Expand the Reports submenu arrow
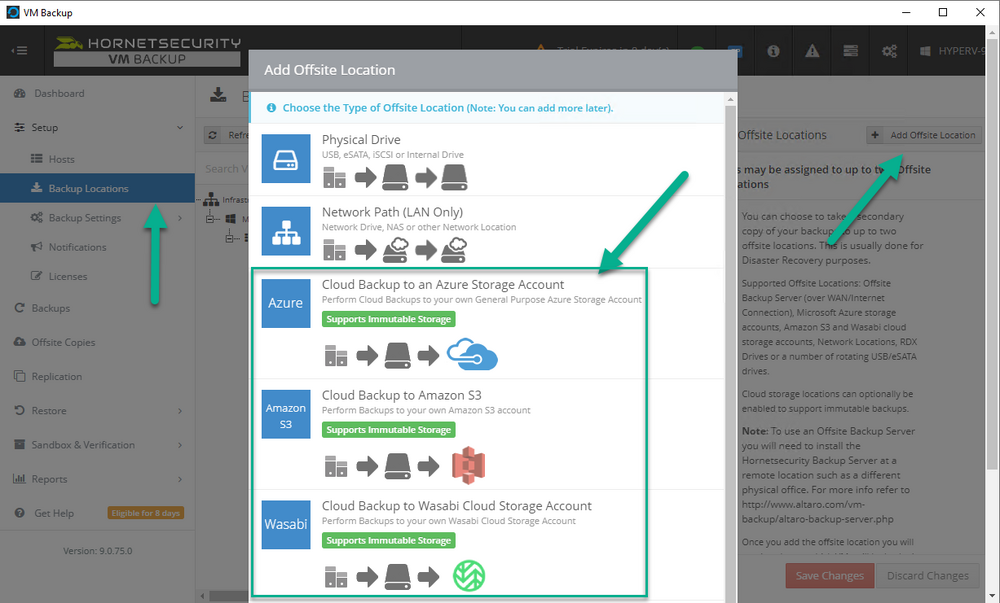The width and height of the screenshot is (1000, 603). click(x=180, y=479)
